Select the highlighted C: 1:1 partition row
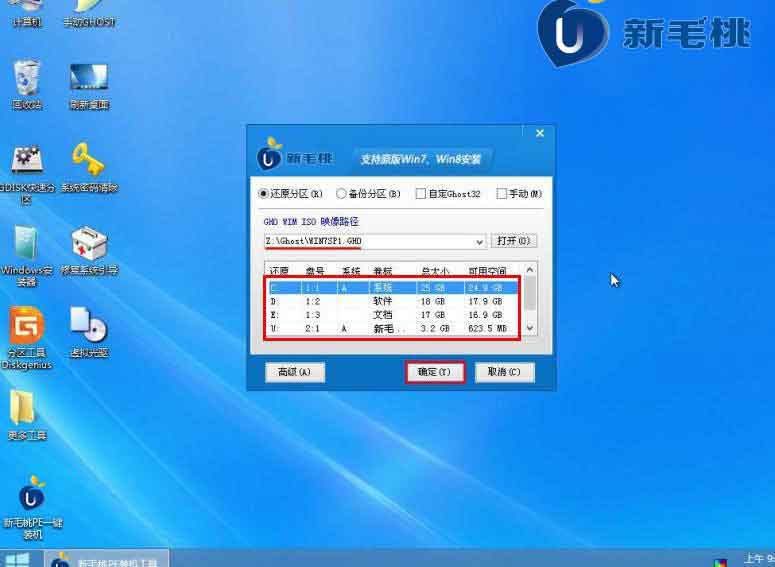The height and width of the screenshot is (567, 775). pos(392,287)
